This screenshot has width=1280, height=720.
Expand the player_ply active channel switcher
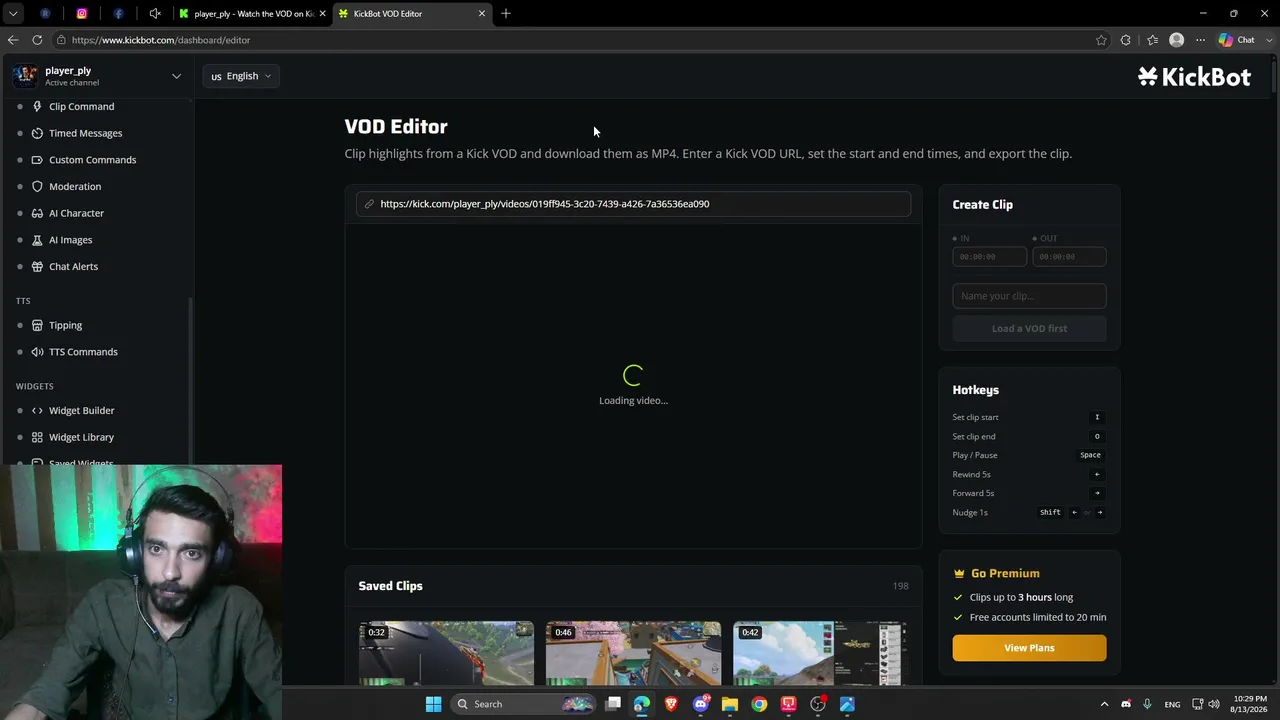[97, 76]
